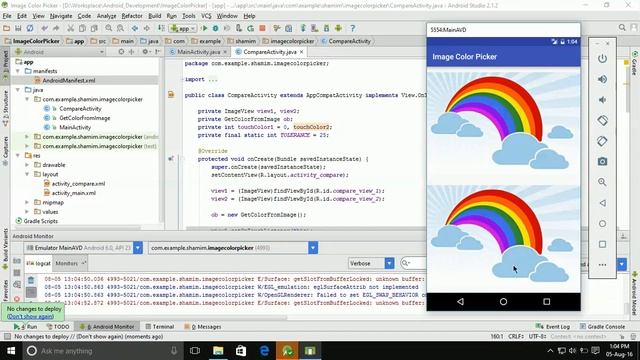This screenshot has width=640, height=360.
Task: Click emulator sidebar Home circle icon
Action: click(602, 224)
